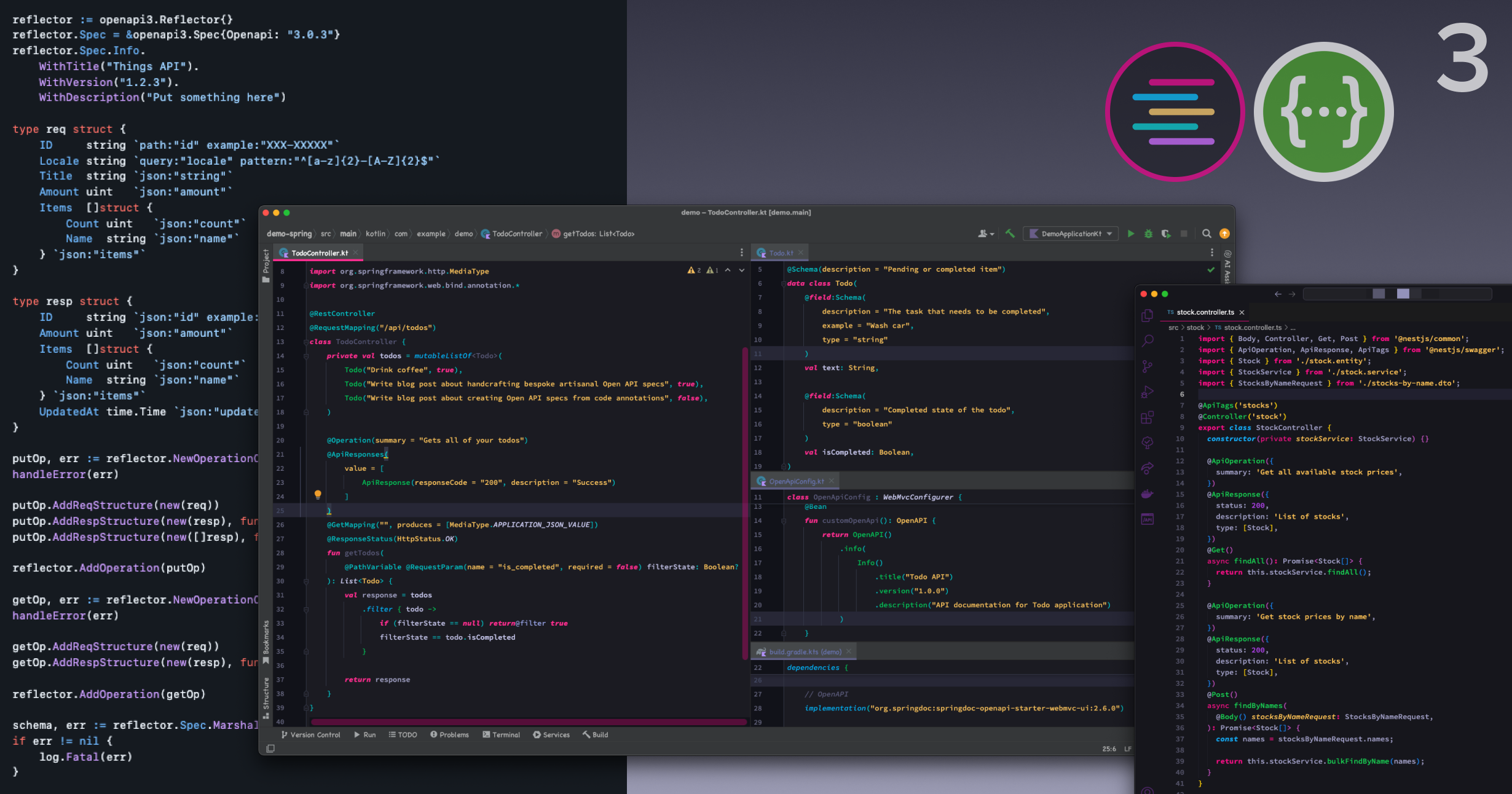Image resolution: width=1512 pixels, height=794 pixels.
Task: Click TodoController in the navigation breadcrumb
Action: (511, 234)
